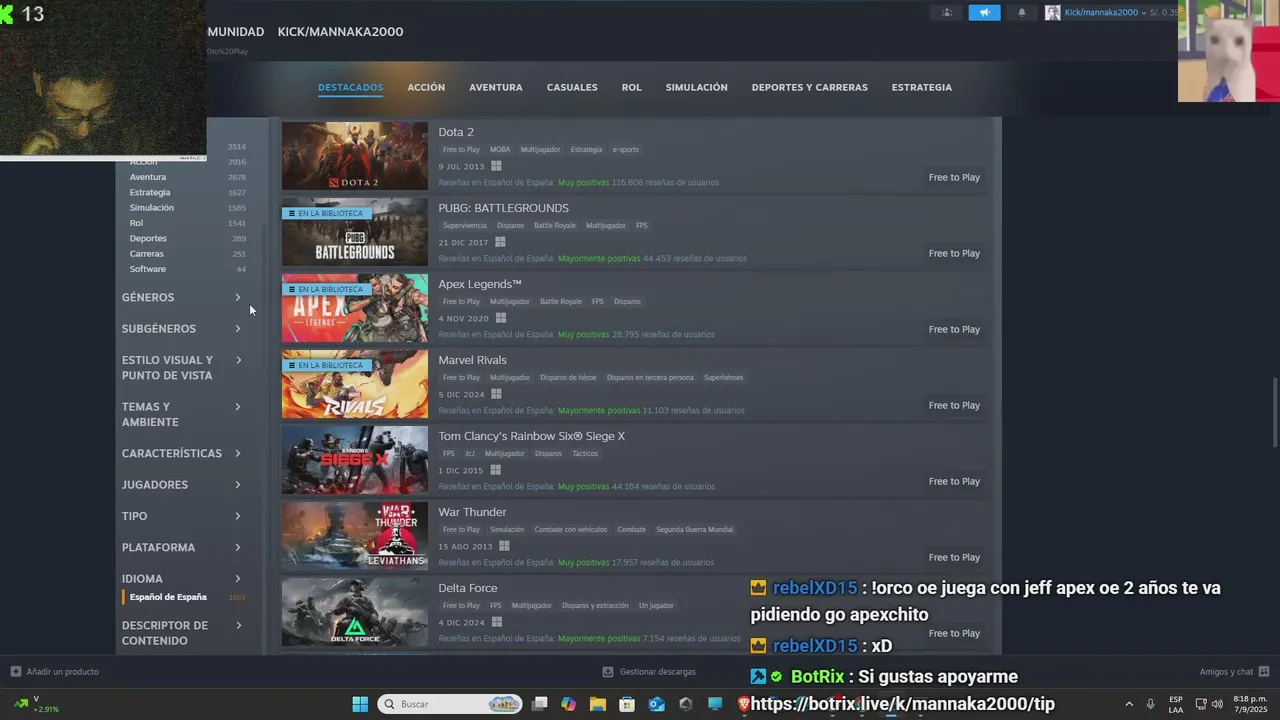Screen dimensions: 1280x720
Task: Click the blue megaphone announcements button
Action: pos(984,12)
